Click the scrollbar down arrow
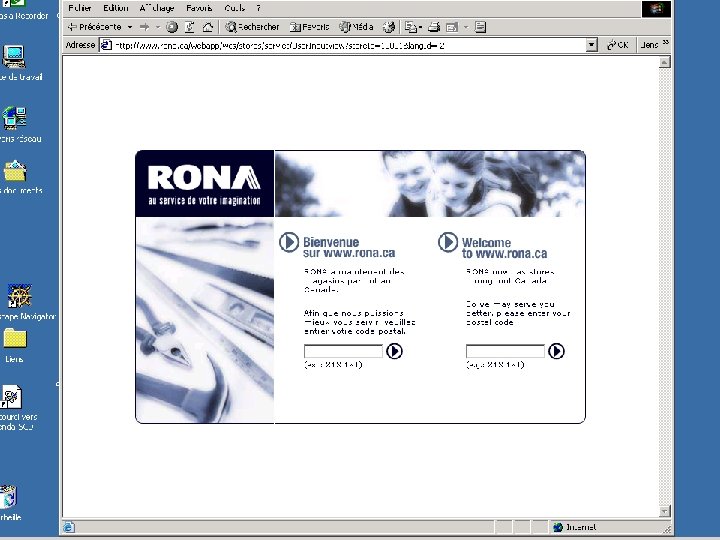720x540 pixels. [664, 511]
